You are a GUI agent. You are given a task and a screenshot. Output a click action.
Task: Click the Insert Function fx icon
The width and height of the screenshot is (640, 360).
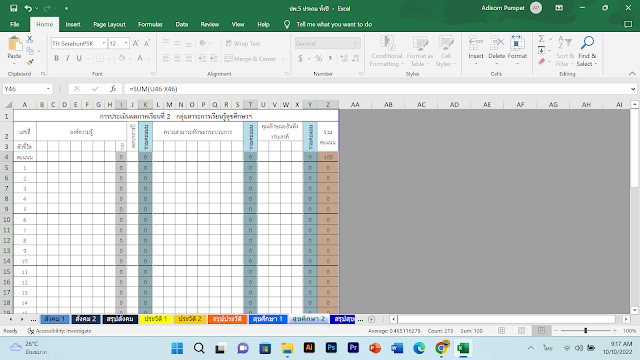click(x=113, y=89)
